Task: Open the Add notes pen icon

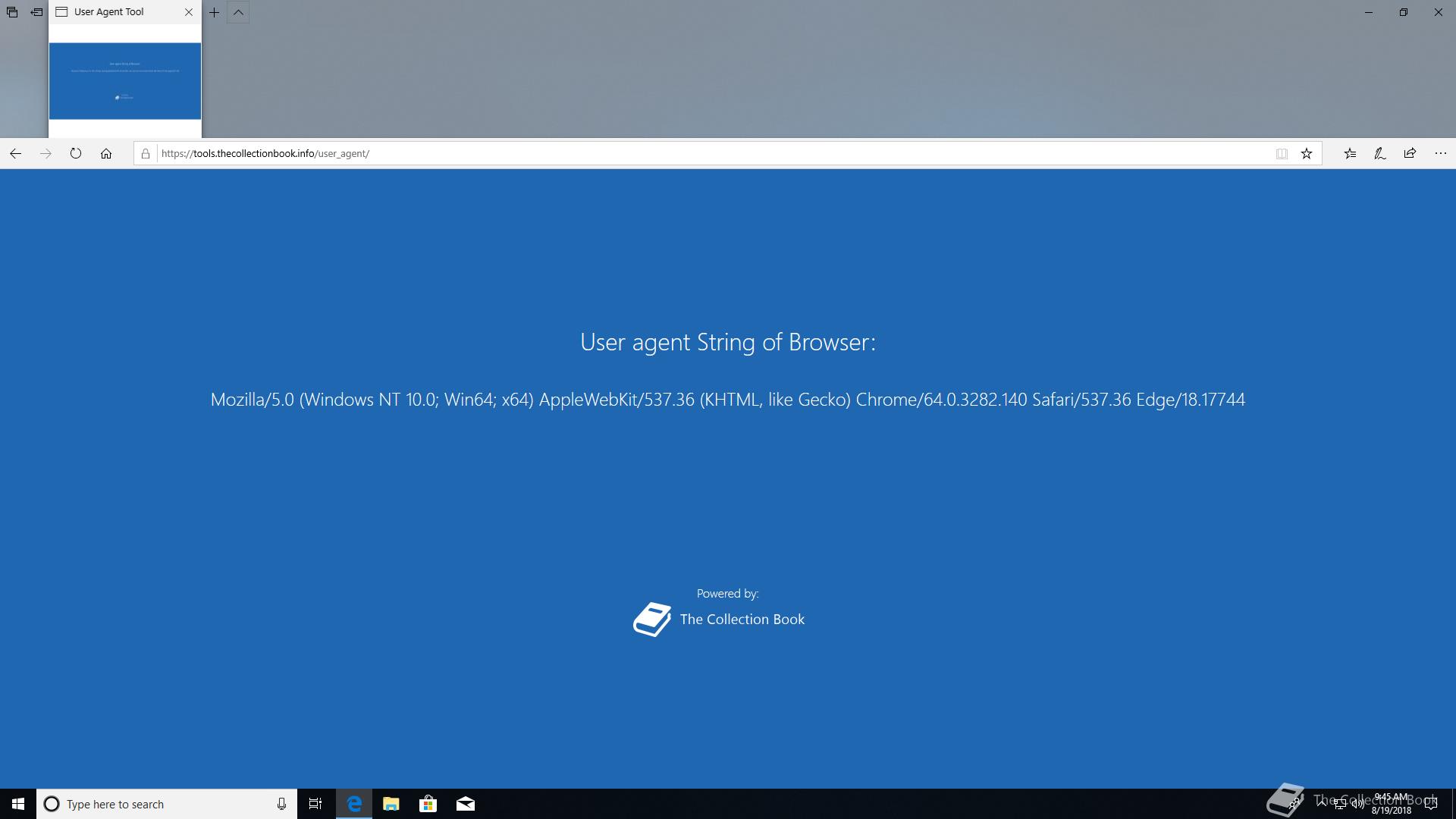Action: (1380, 154)
